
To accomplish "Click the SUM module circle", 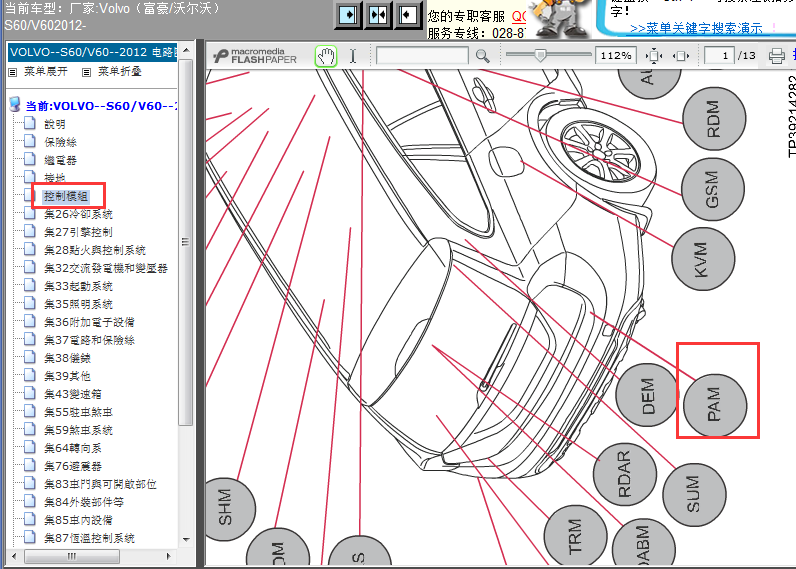I will [694, 494].
